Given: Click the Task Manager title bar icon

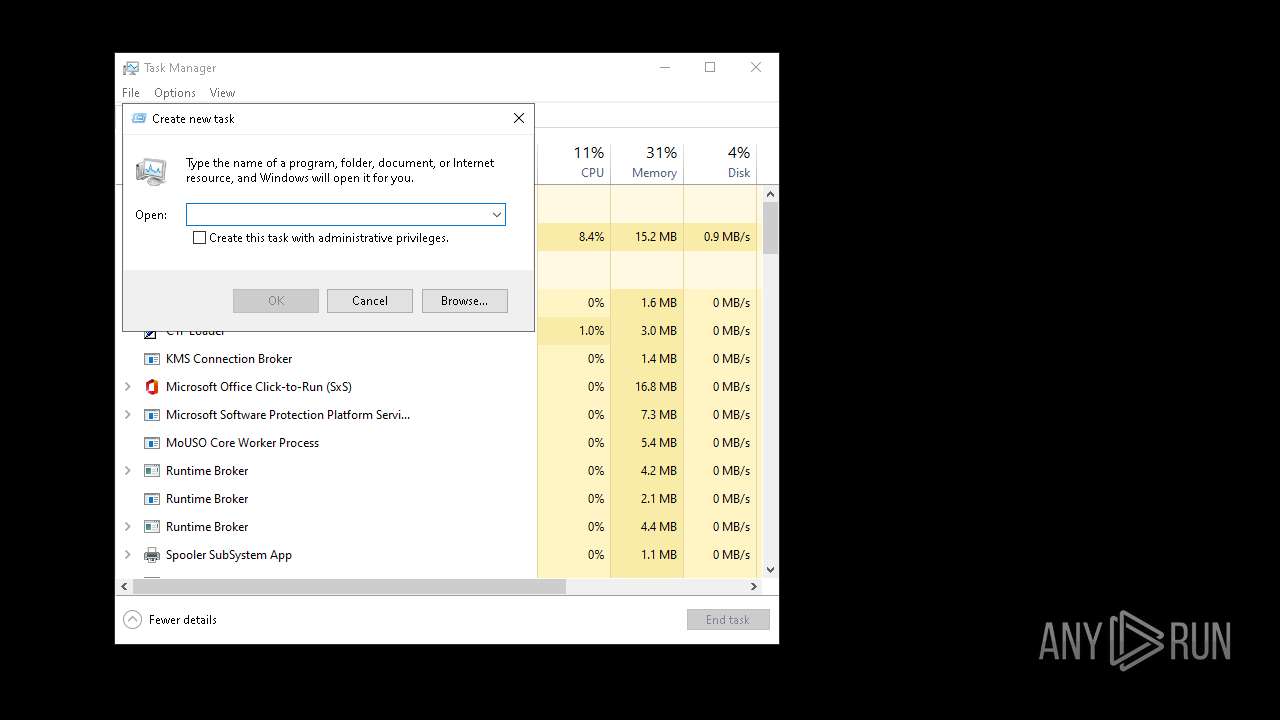Looking at the screenshot, I should click(131, 68).
